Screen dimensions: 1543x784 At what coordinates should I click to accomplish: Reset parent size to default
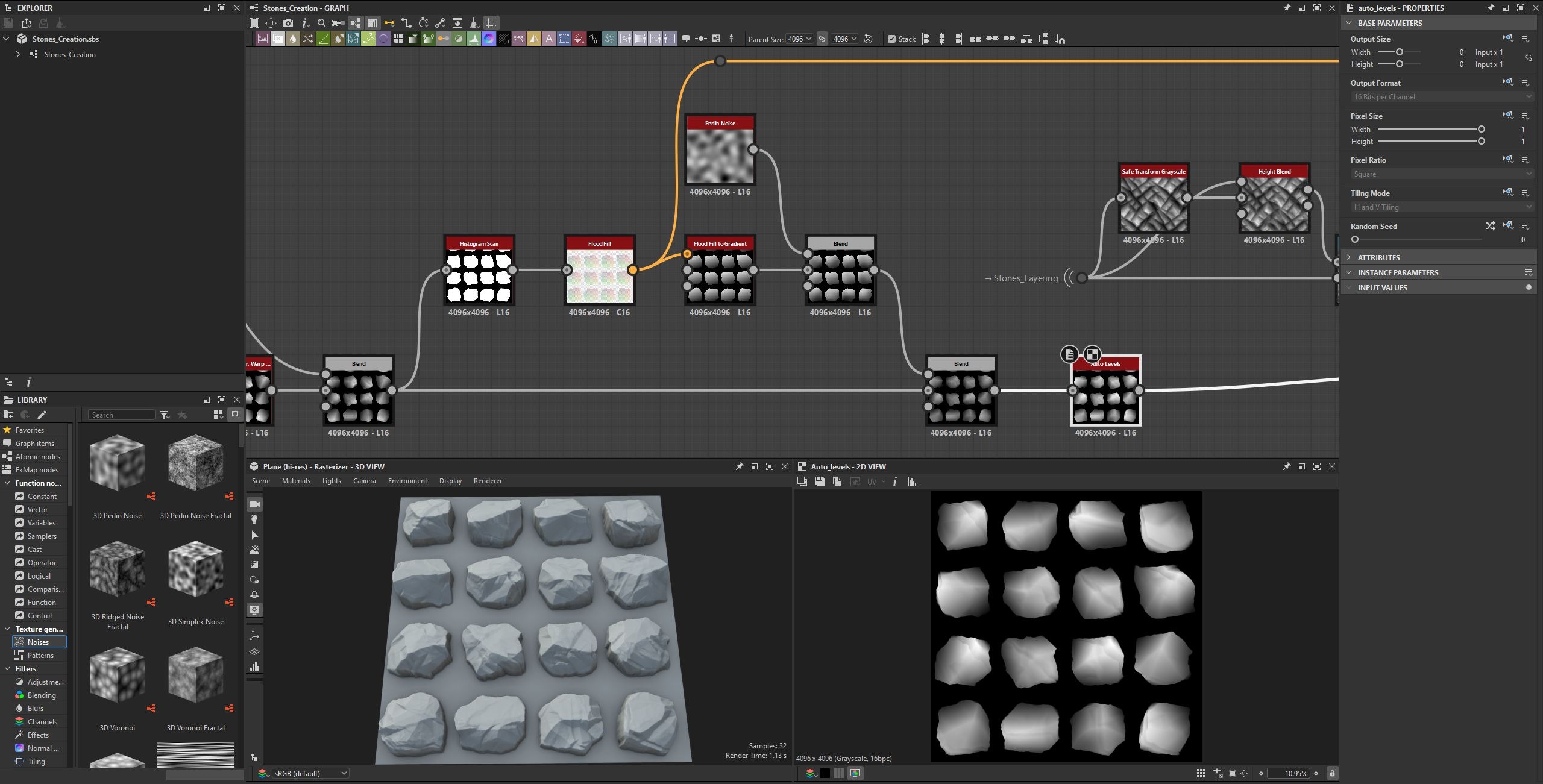point(869,39)
